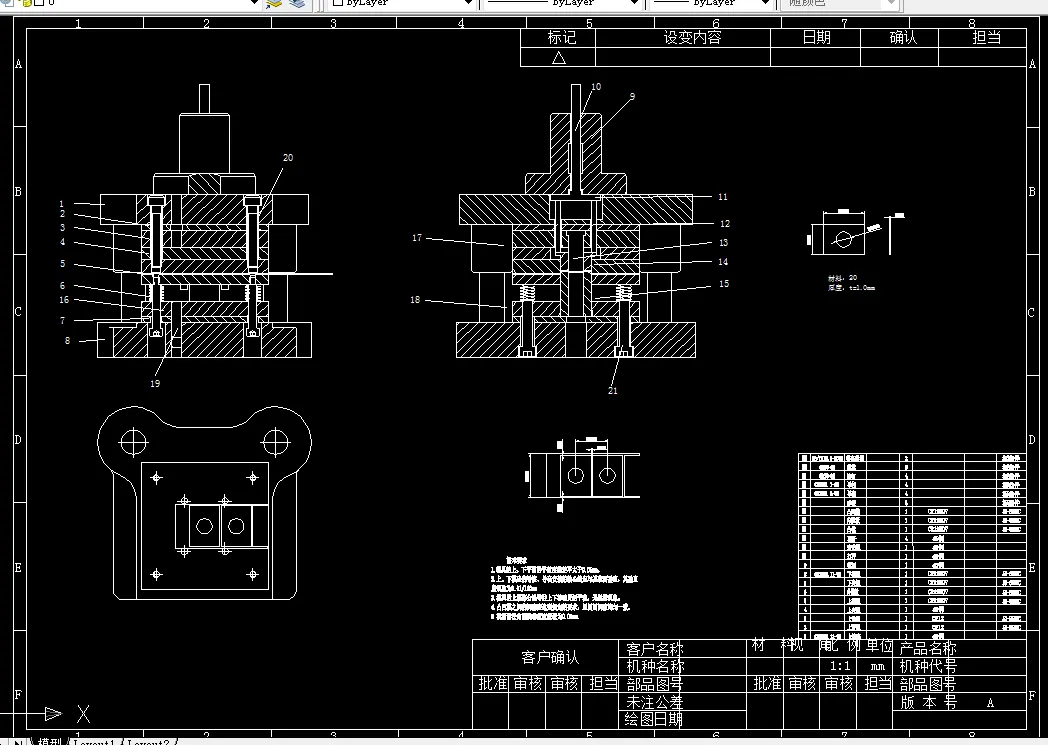Click the 产品名称 label
This screenshot has width=1048, height=745.
point(928,648)
